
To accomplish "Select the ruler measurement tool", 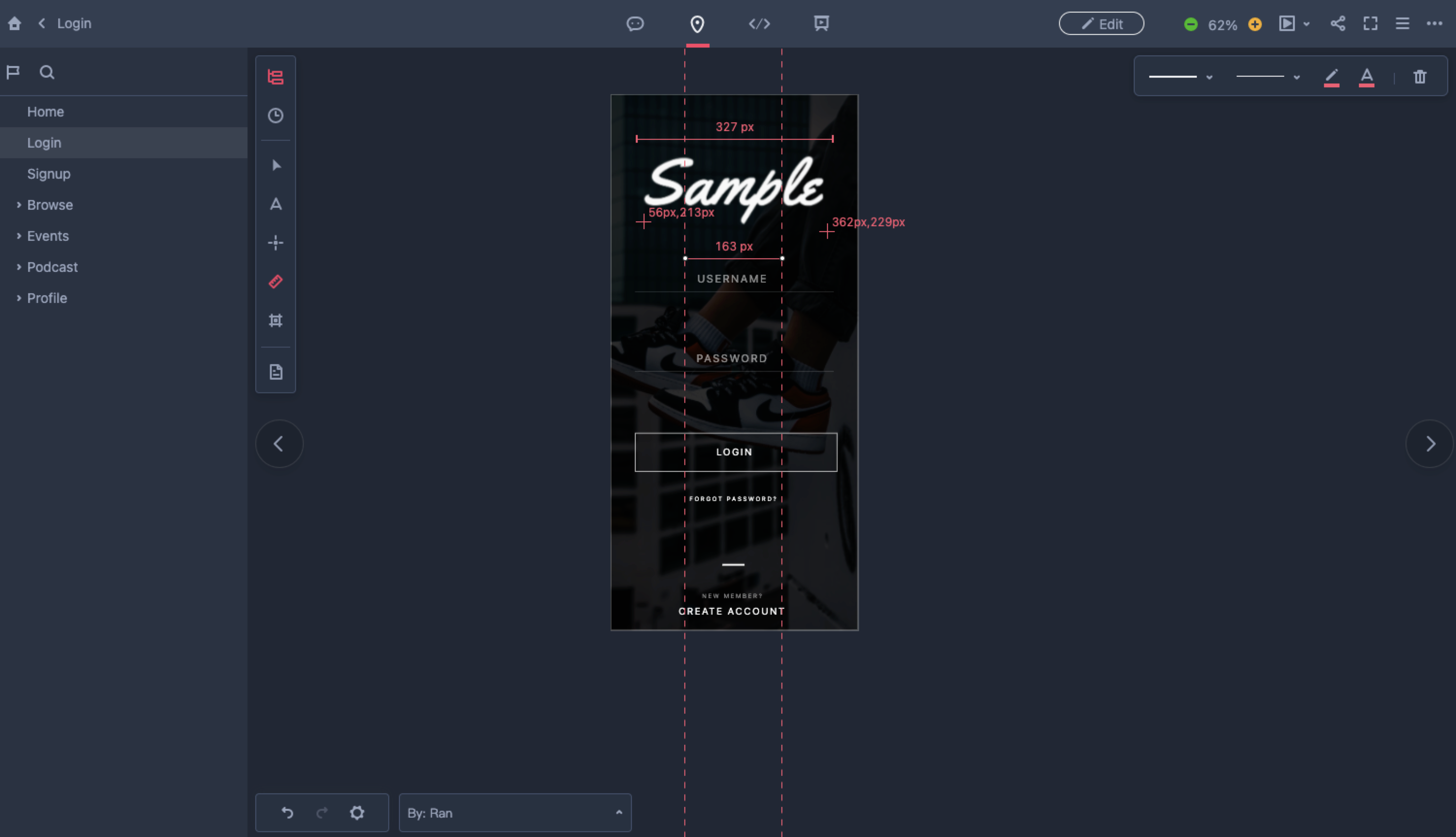I will tap(276, 282).
